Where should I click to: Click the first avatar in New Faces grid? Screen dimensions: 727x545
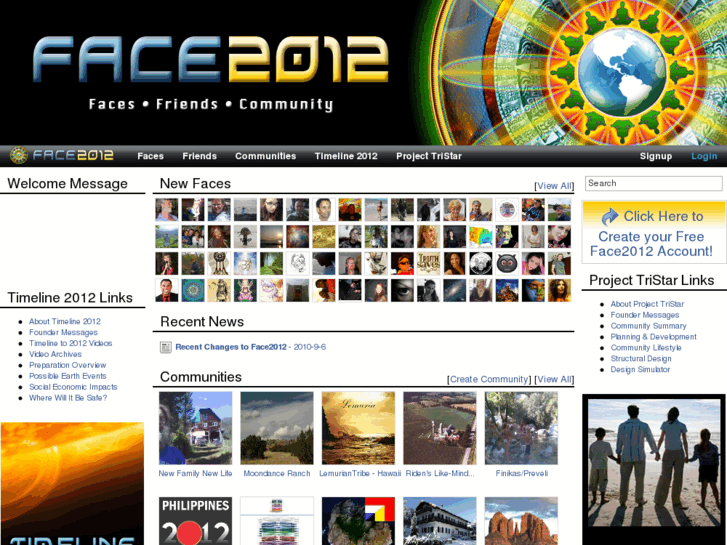167,210
